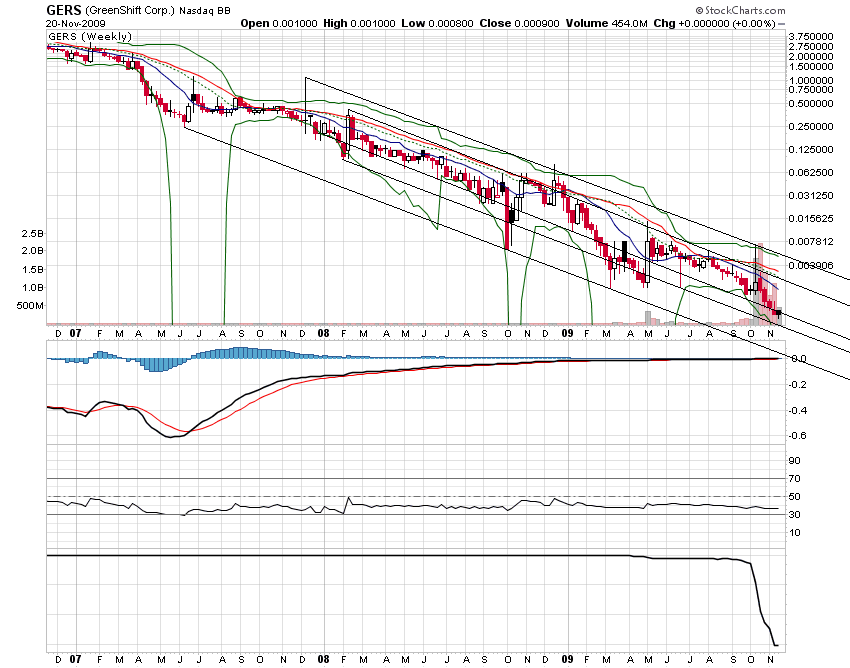Select the RSI 30 level label
The width and height of the screenshot is (850, 668).
point(794,514)
